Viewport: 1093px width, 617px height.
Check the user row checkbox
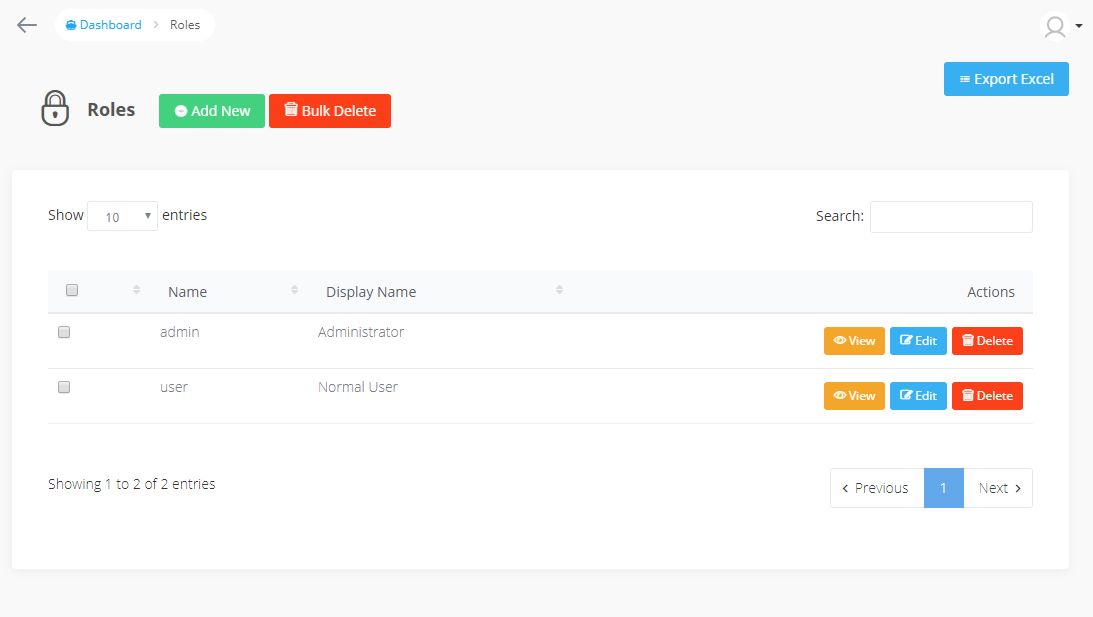click(x=64, y=387)
